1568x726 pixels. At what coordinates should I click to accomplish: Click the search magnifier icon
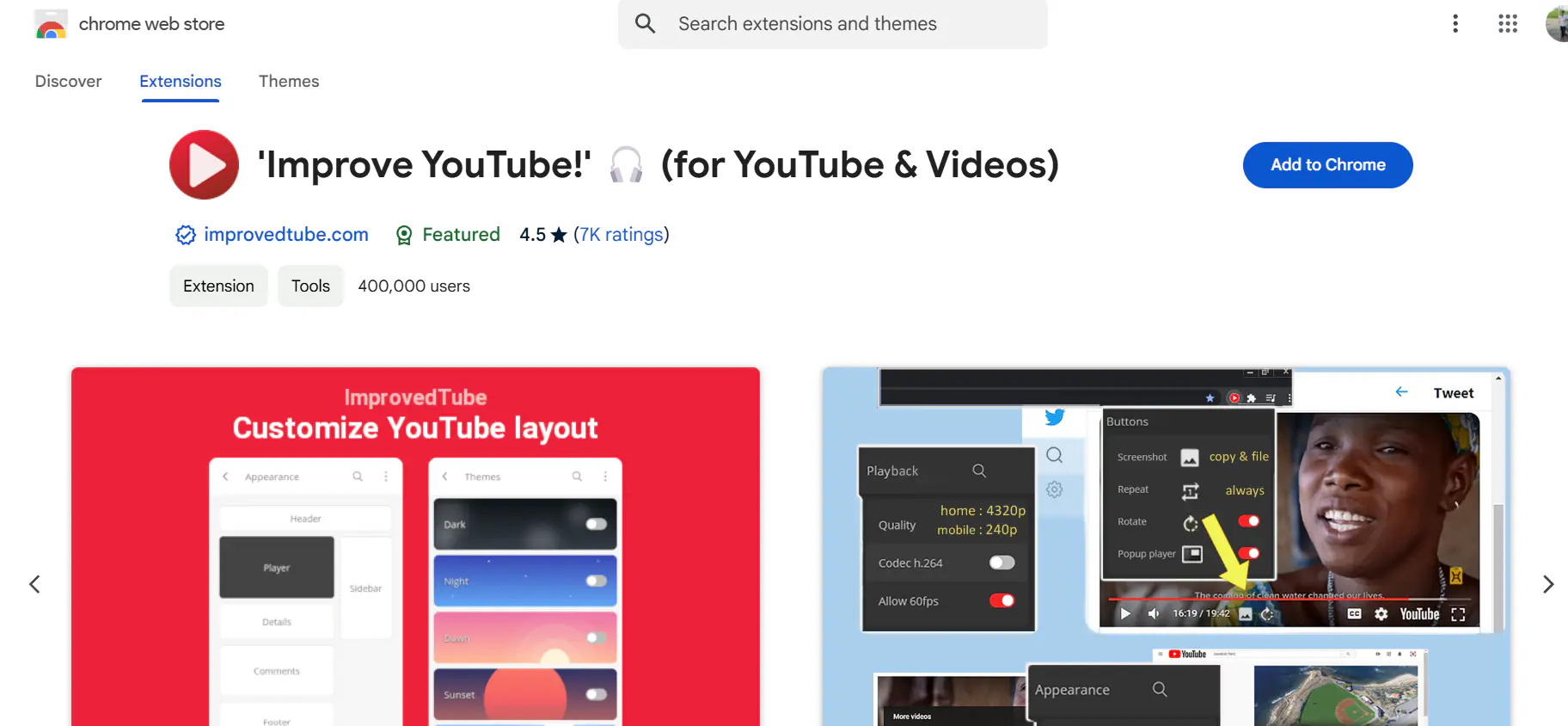645,24
